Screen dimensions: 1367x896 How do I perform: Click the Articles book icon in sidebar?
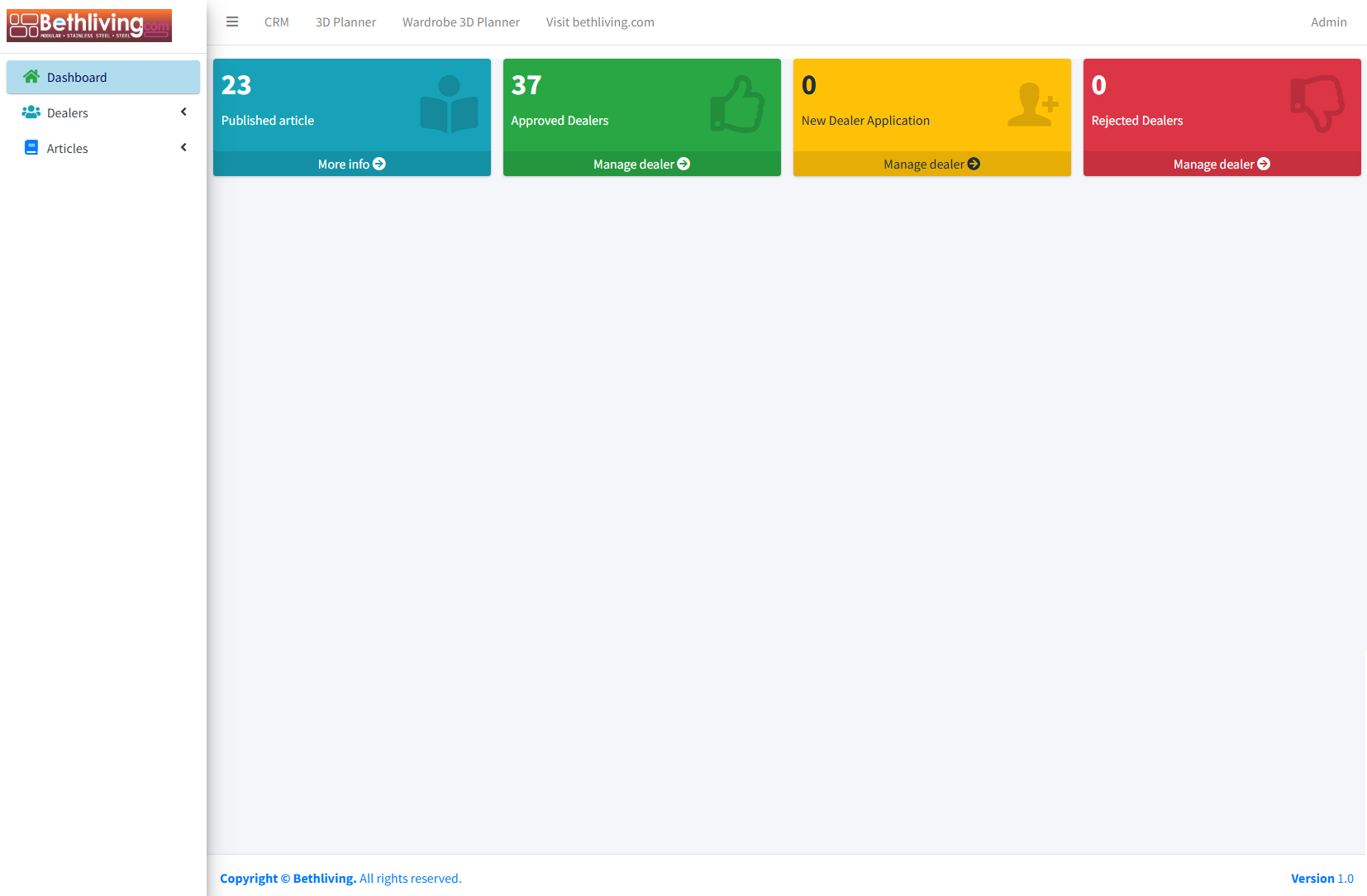click(31, 148)
